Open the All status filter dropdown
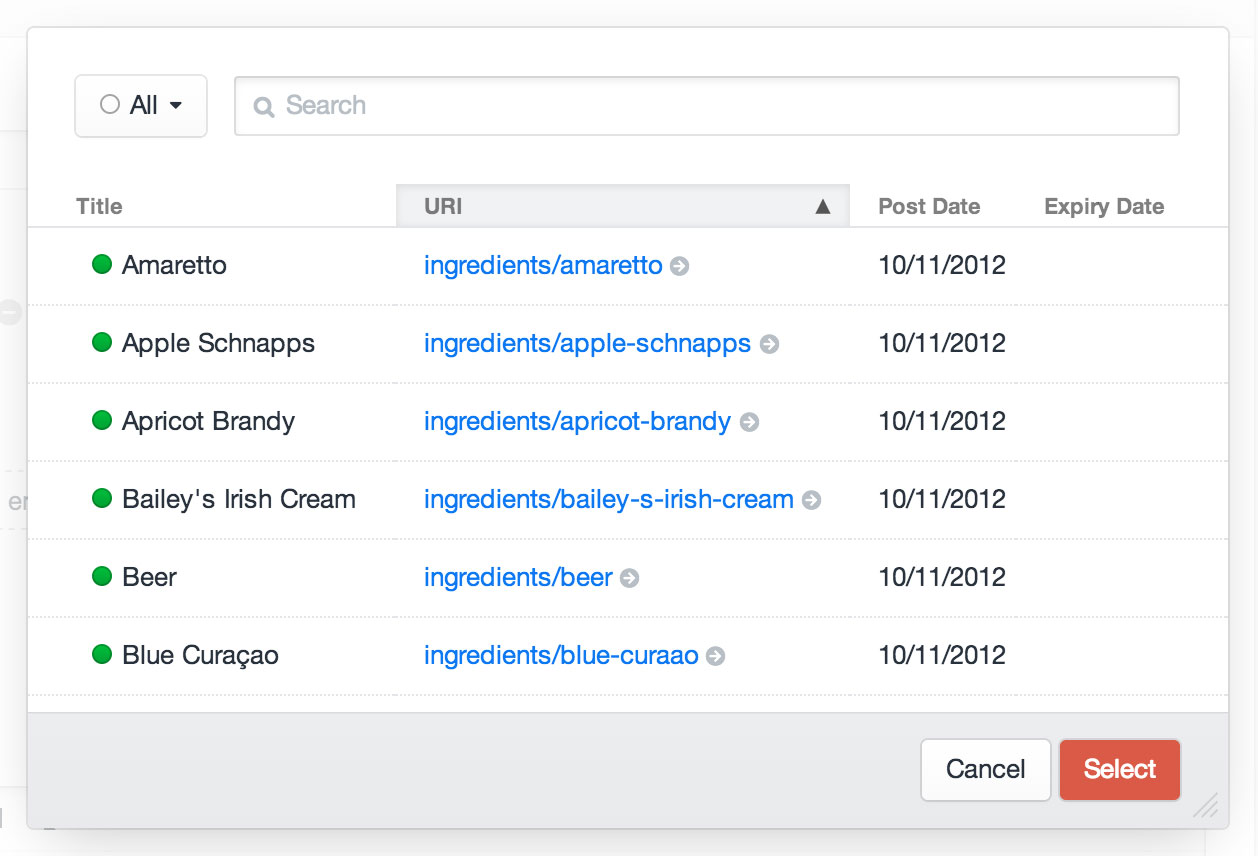Viewport: 1258px width, 856px height. point(141,105)
